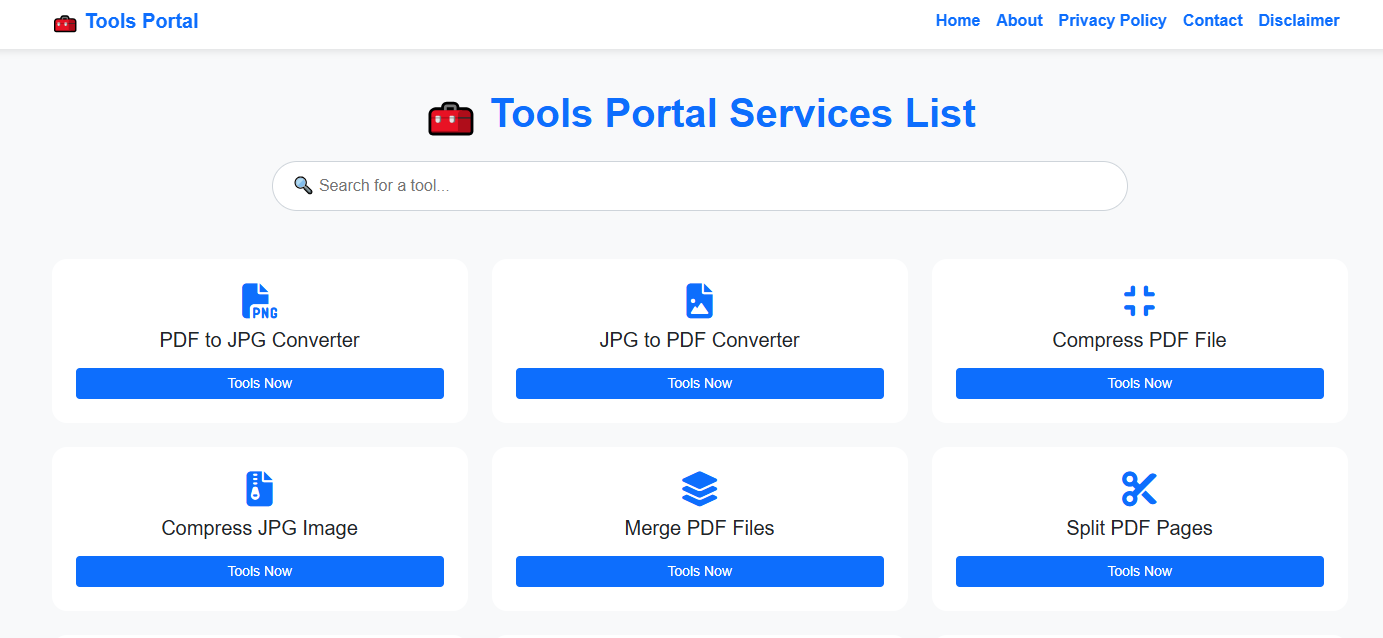Click the JPG to PDF image icon
Viewport: 1383px width, 638px height.
point(699,301)
